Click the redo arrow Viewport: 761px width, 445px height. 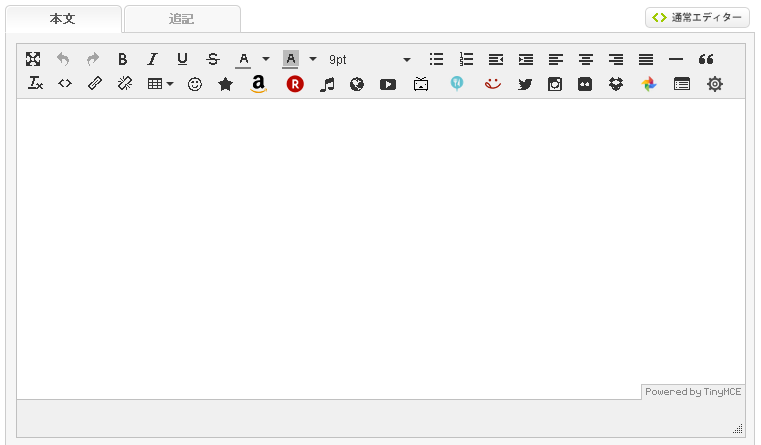tap(93, 59)
